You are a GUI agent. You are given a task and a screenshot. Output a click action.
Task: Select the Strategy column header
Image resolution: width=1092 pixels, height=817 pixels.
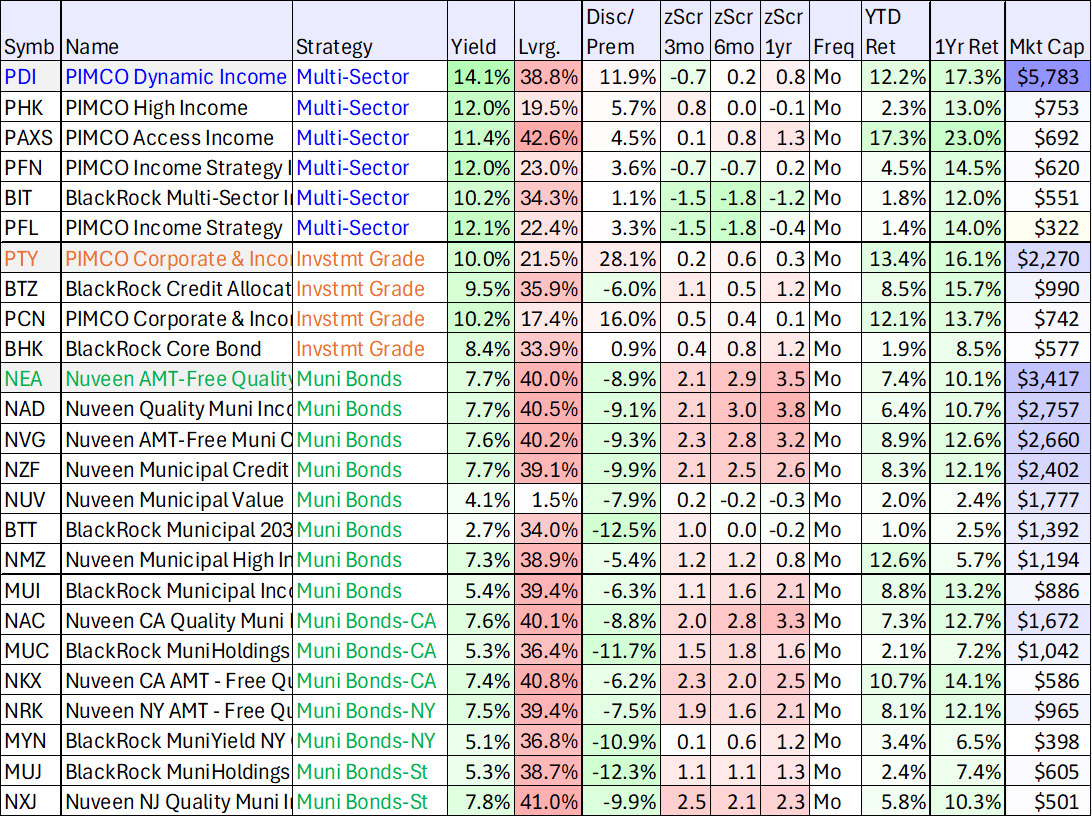point(370,31)
